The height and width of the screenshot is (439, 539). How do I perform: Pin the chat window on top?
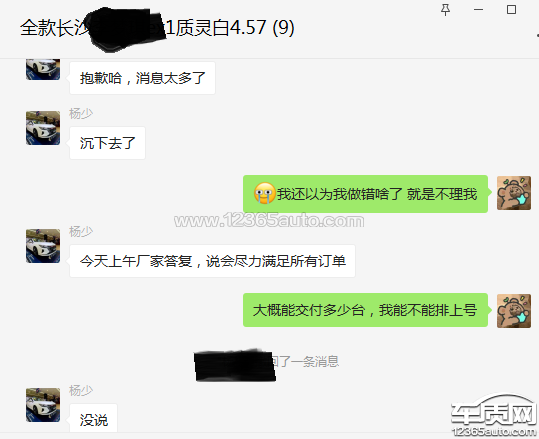pos(446,10)
